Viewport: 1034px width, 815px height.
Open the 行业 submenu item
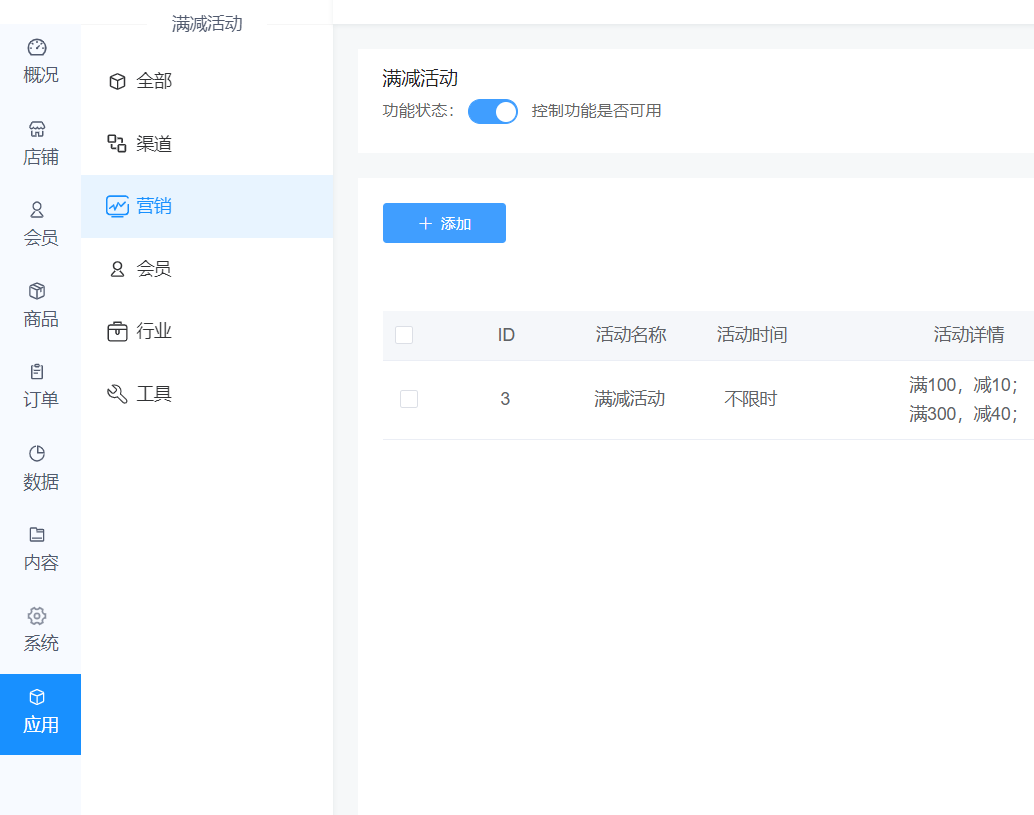pyautogui.click(x=154, y=331)
